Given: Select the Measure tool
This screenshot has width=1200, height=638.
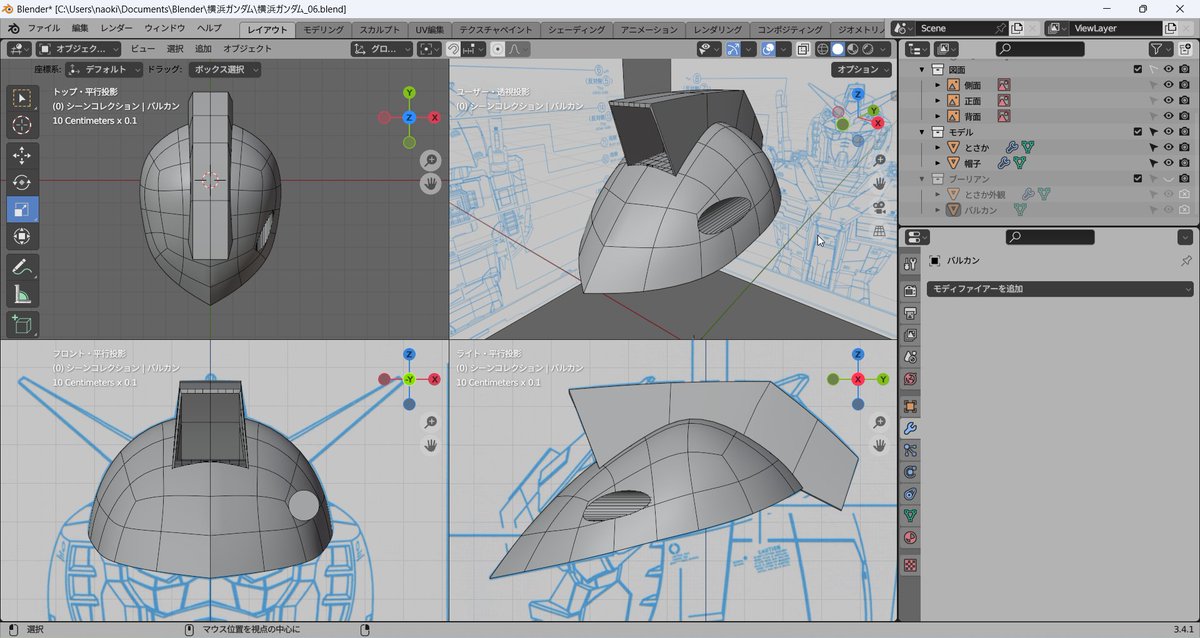Looking at the screenshot, I should point(22,294).
